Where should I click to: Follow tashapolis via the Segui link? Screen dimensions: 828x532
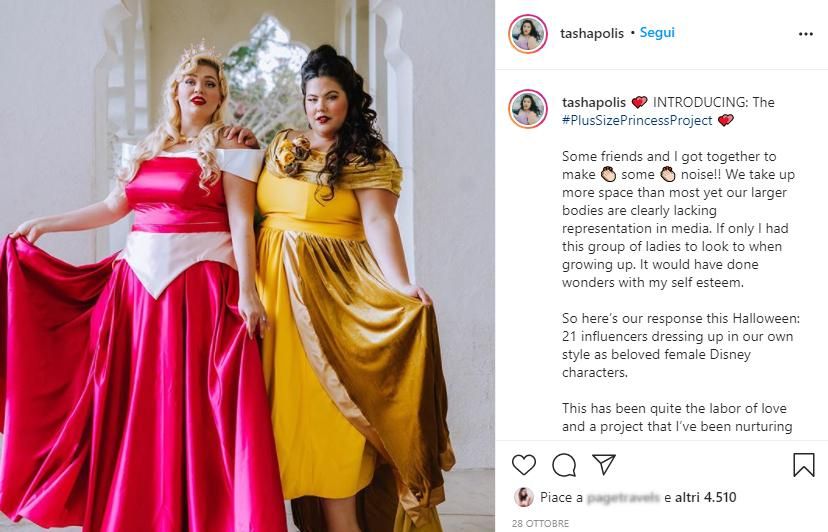coord(657,33)
